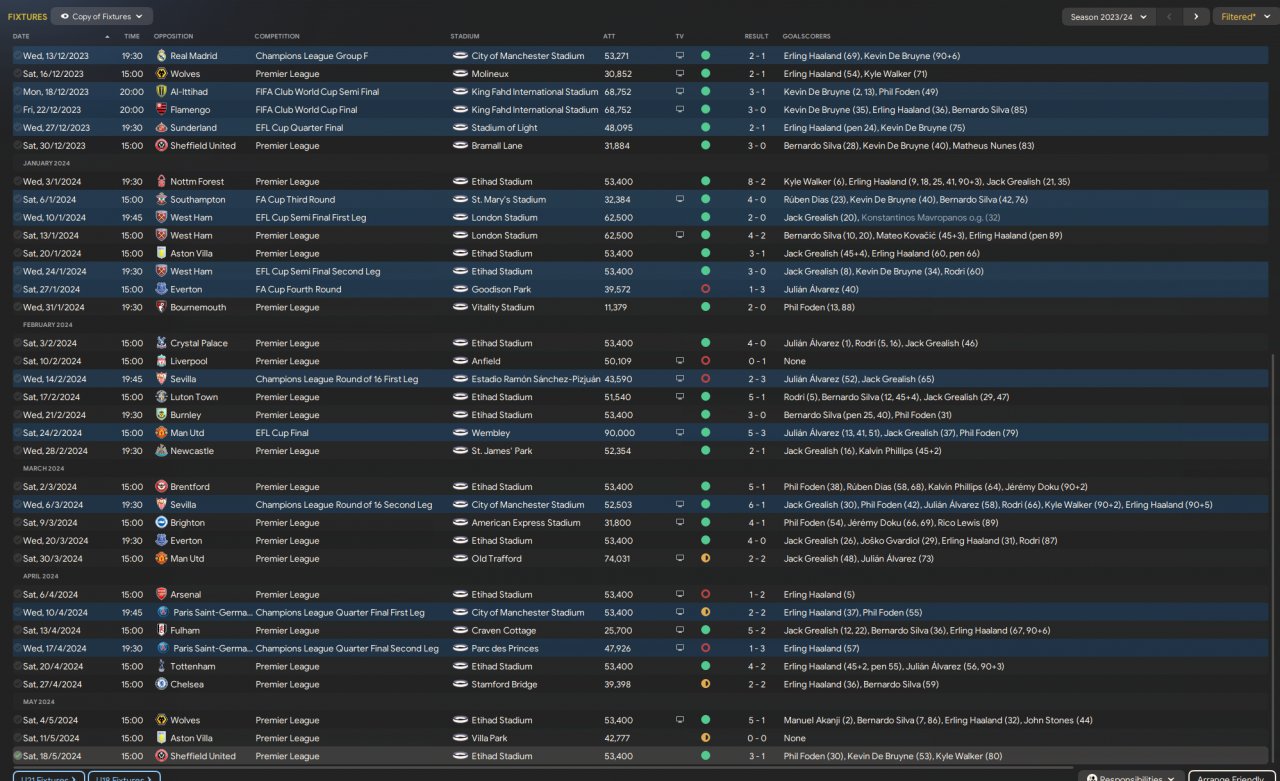
Task: Tick the circle for the Sat, 24/2/2024 fixture
Action: (17, 434)
